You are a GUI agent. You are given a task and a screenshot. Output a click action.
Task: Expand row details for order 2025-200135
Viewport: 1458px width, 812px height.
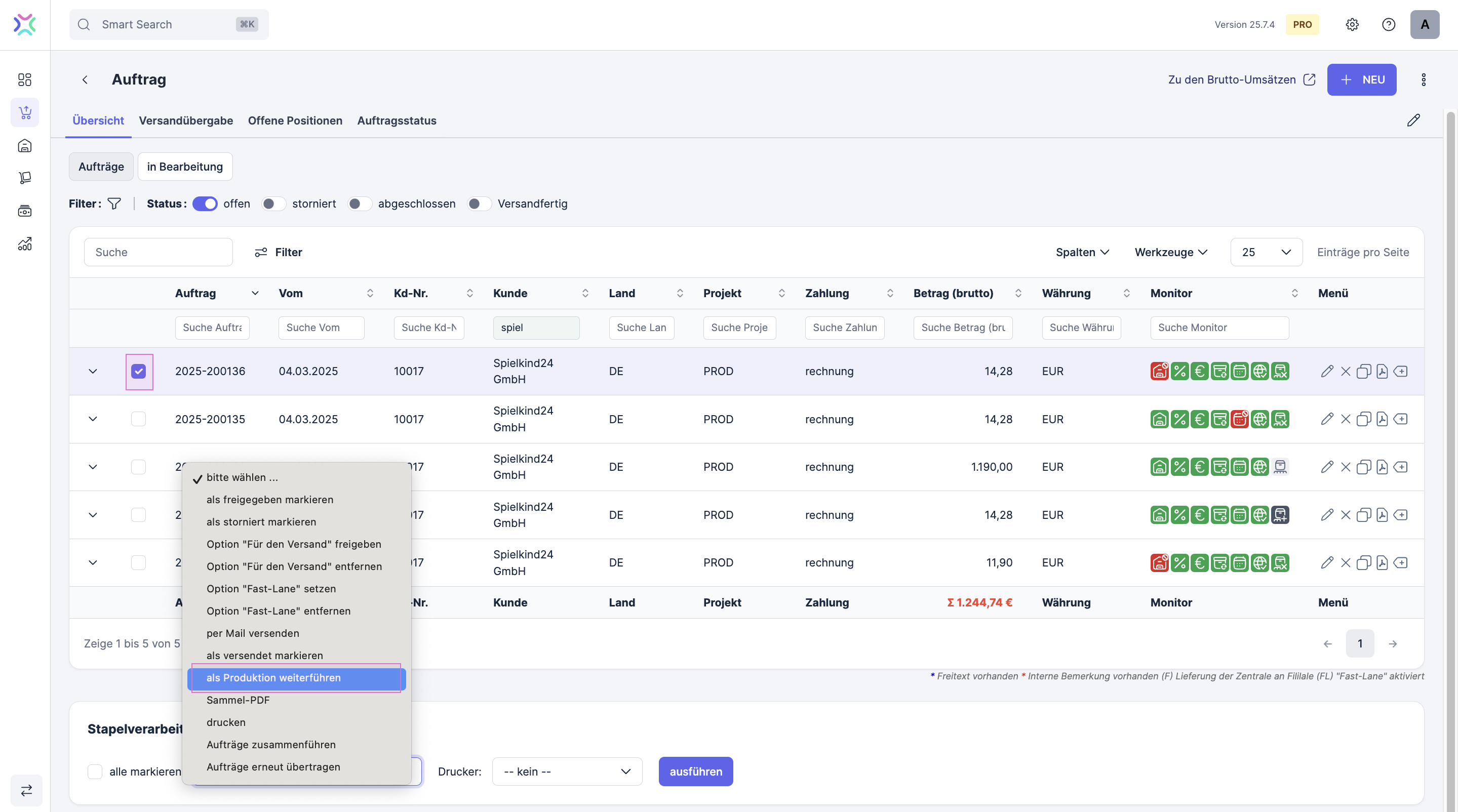click(93, 419)
